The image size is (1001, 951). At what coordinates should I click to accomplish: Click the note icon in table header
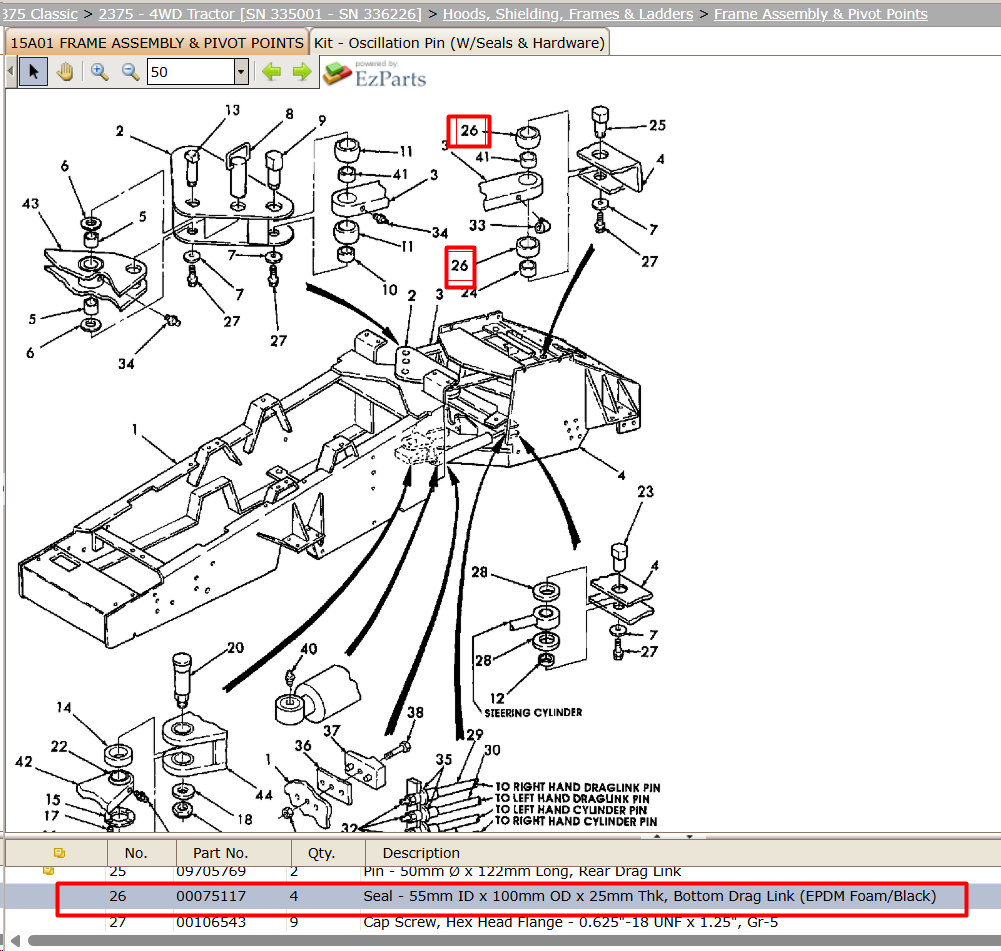[59, 853]
